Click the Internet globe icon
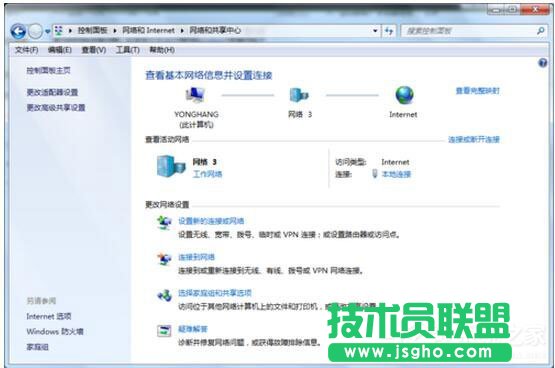Image resolution: width=555 pixels, height=368 pixels. 404,95
